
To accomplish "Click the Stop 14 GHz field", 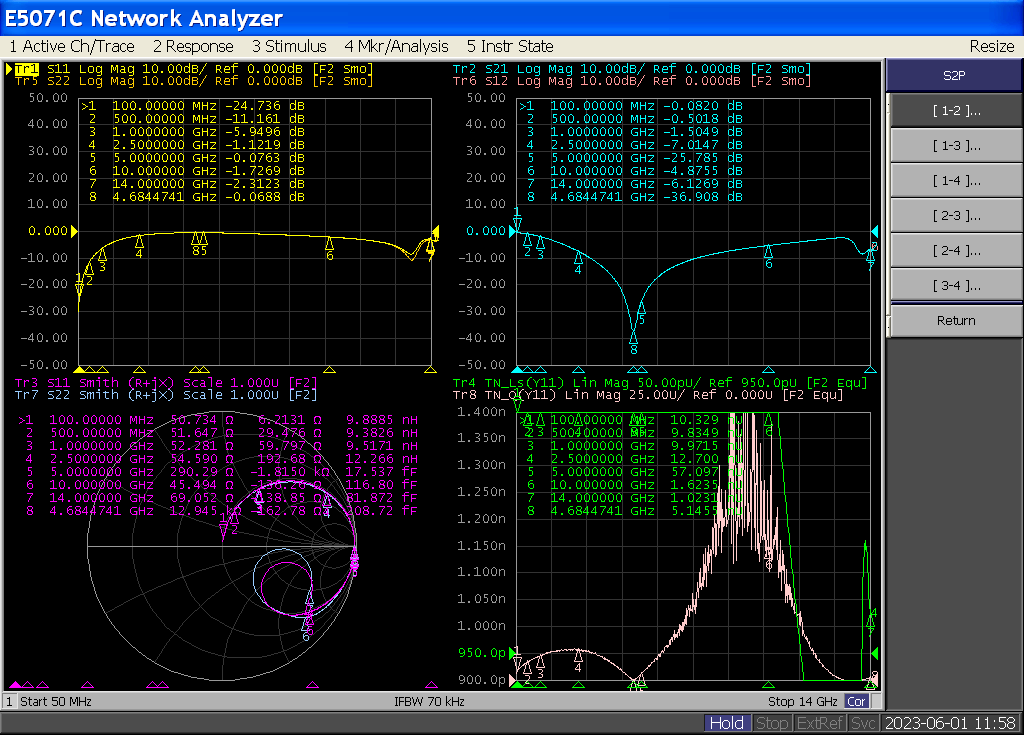I will 803,702.
